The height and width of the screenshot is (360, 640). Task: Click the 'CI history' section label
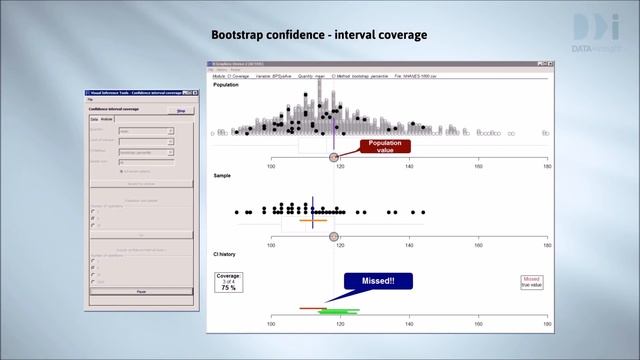pos(224,254)
